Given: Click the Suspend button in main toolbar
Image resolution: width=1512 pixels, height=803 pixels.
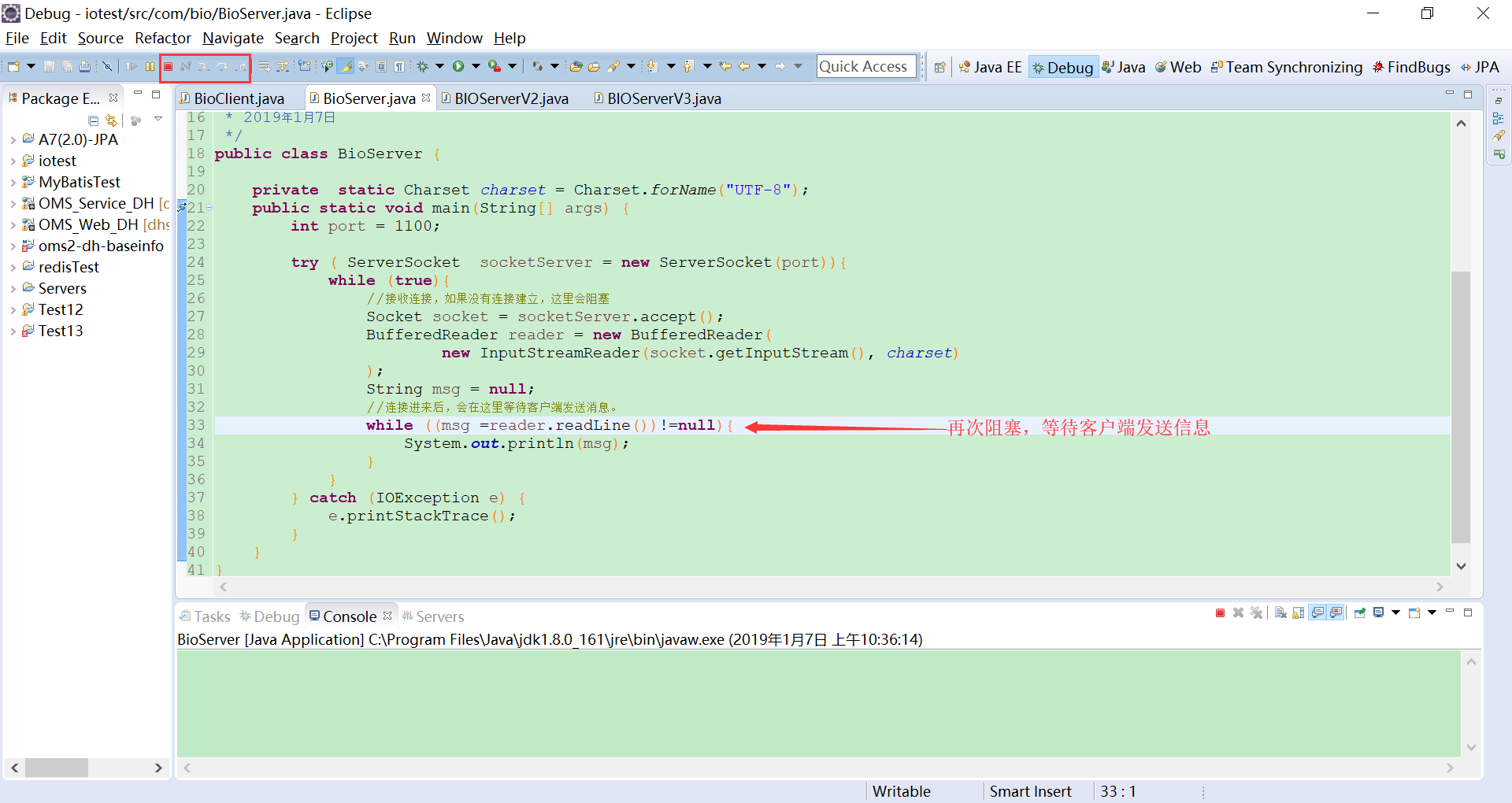Looking at the screenshot, I should tap(150, 67).
